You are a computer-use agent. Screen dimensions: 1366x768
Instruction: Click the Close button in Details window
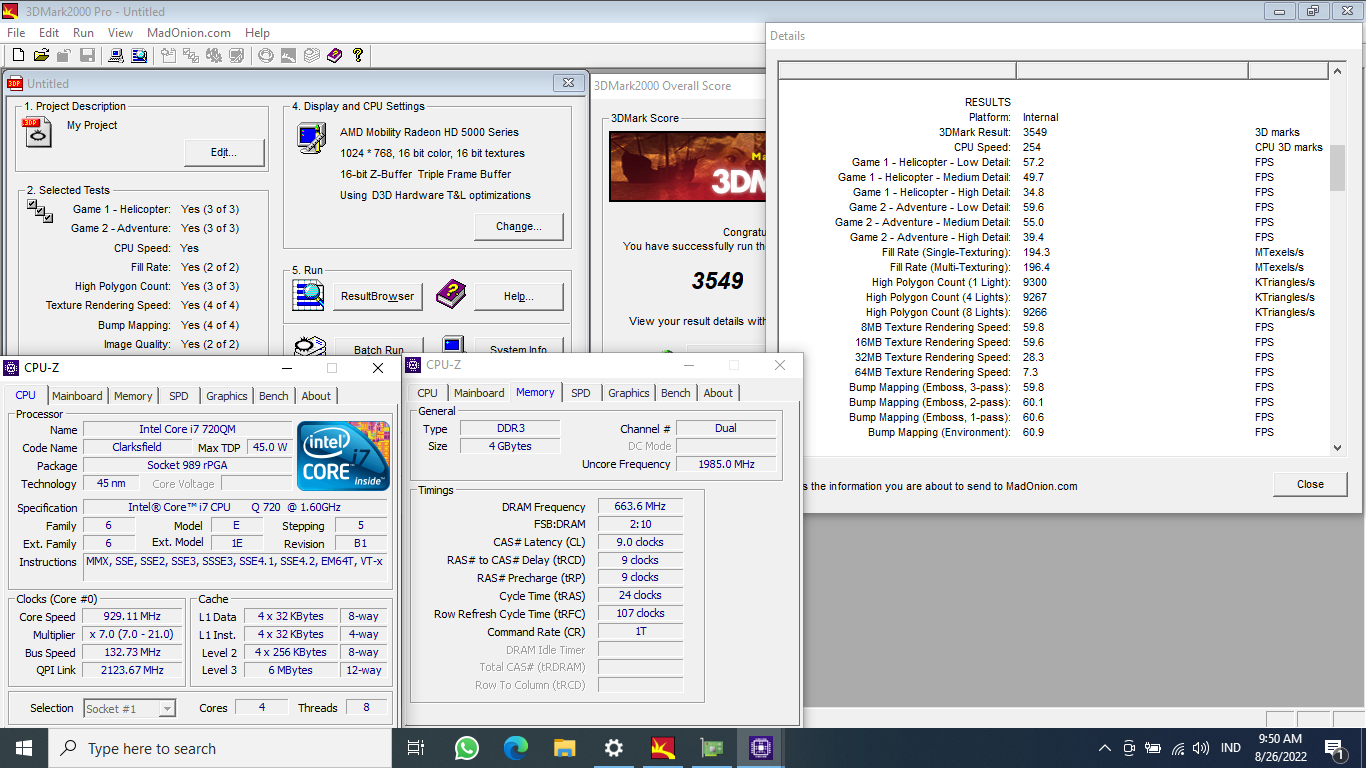1310,484
